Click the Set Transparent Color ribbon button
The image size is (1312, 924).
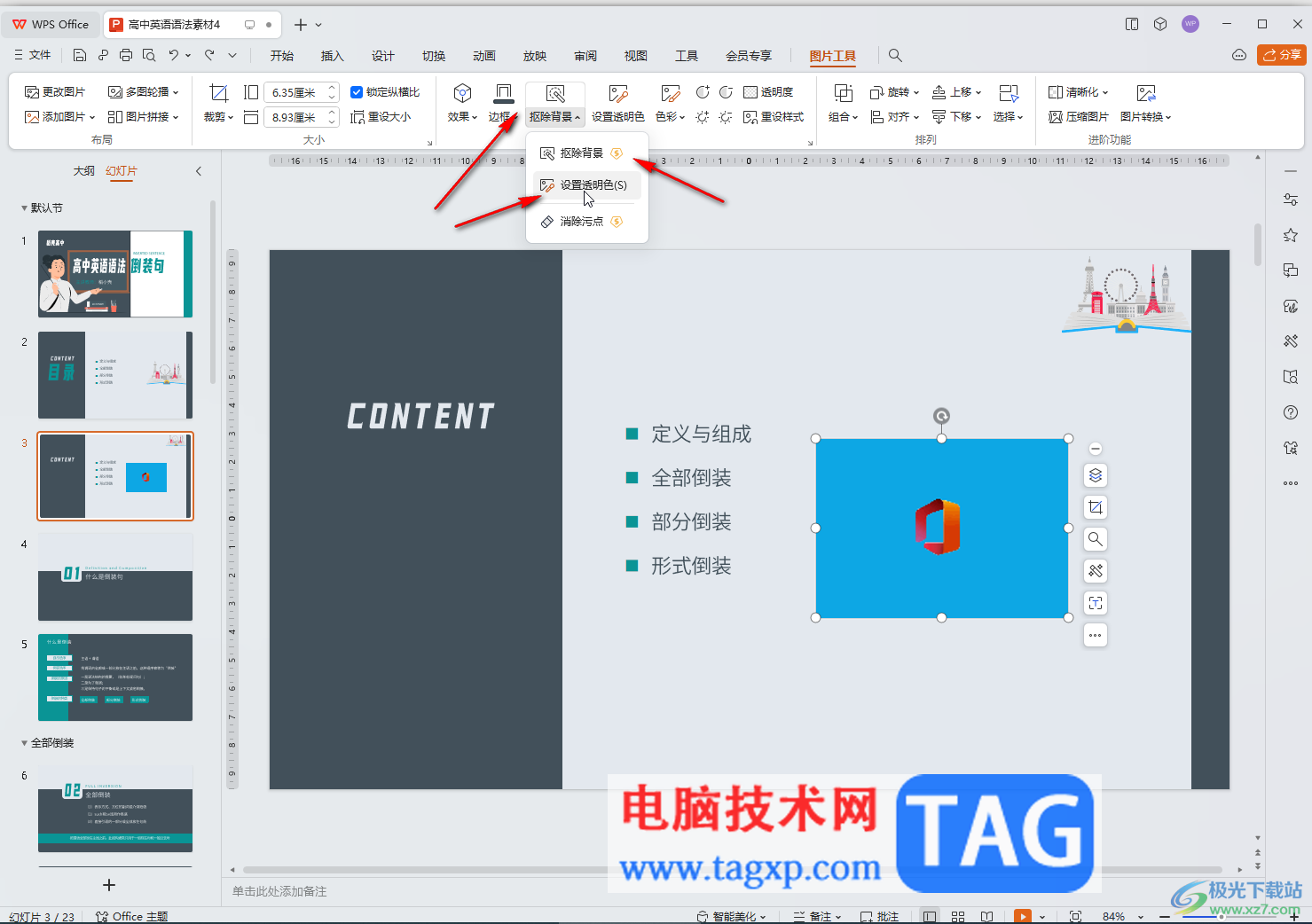pos(618,103)
